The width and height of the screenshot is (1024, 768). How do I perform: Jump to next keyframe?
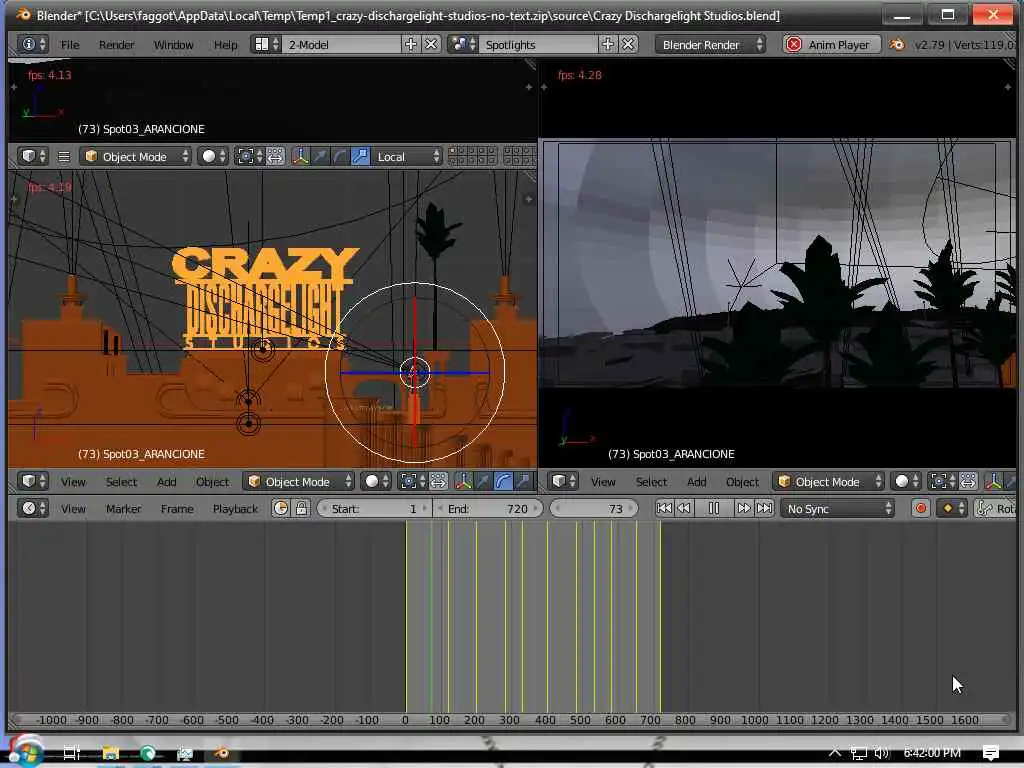pyautogui.click(x=743, y=508)
